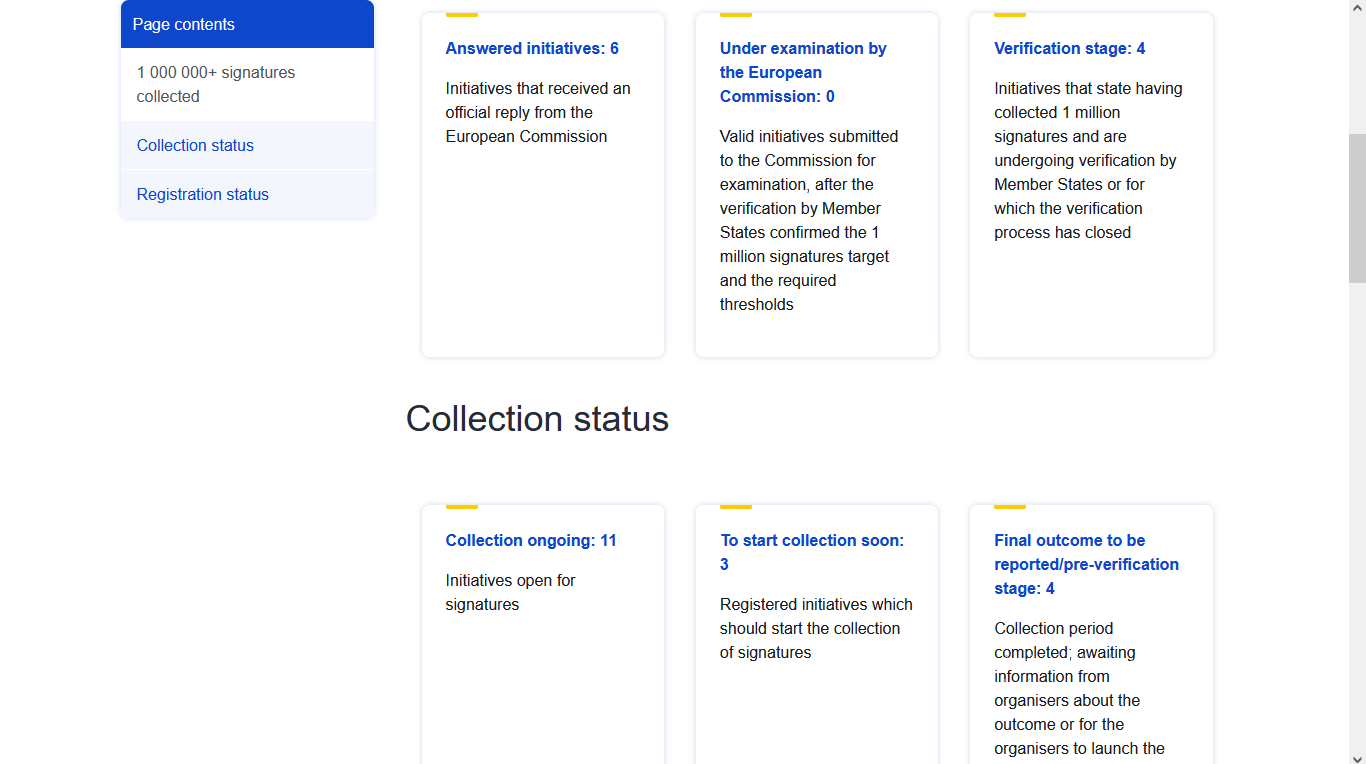Open the 'Answered initiatives: 6' link

coord(532,48)
